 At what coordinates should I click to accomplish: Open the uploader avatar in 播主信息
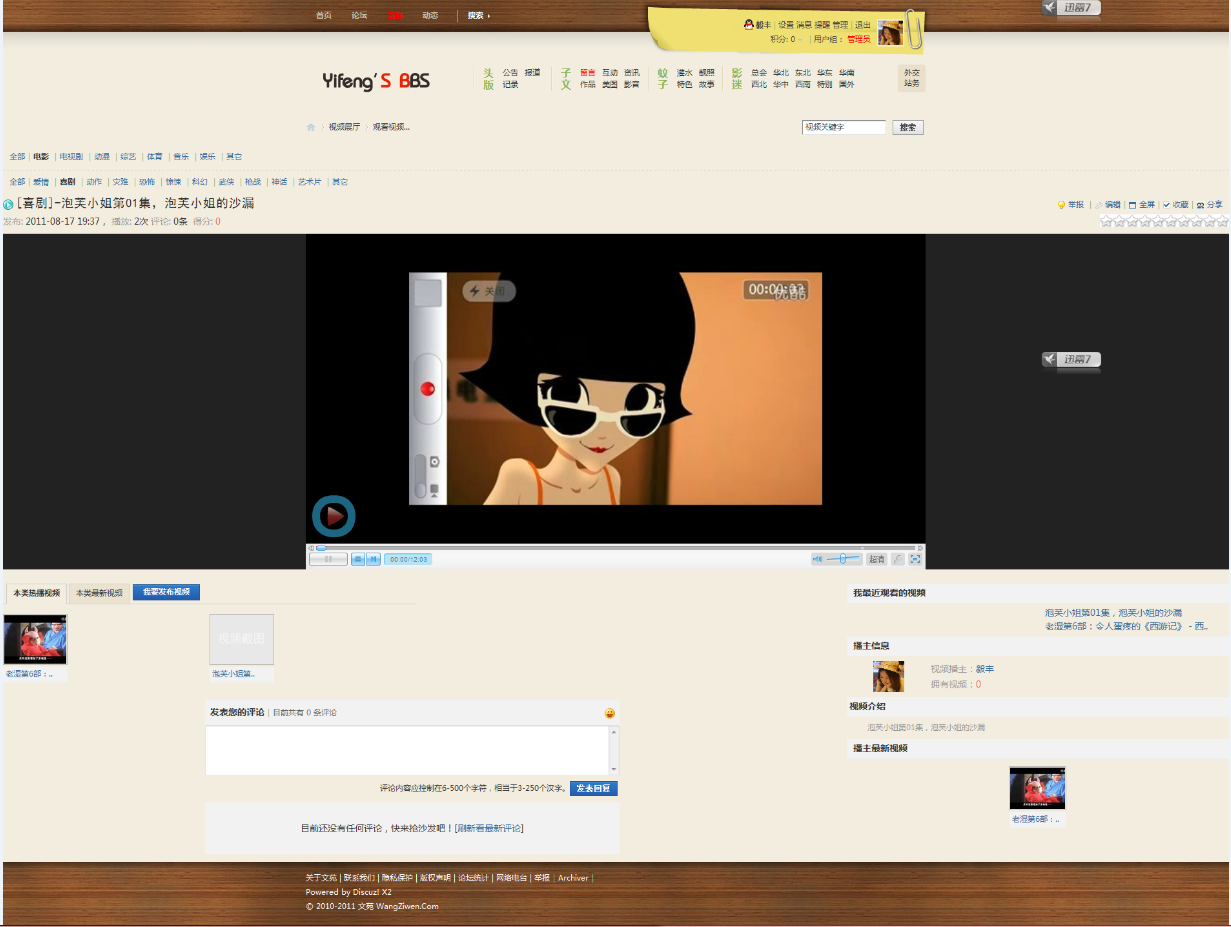[x=888, y=676]
